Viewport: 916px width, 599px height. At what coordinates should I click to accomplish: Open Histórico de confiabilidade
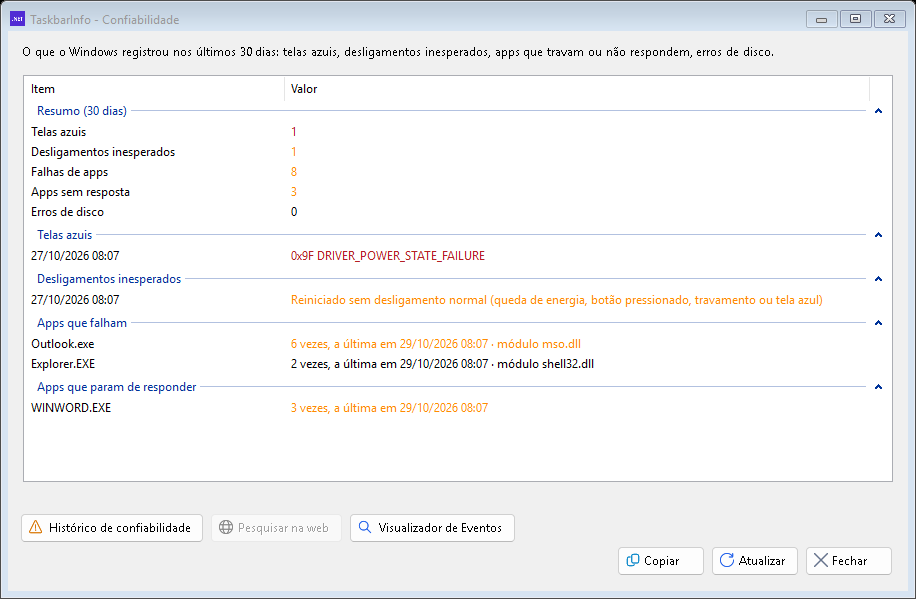(x=112, y=528)
